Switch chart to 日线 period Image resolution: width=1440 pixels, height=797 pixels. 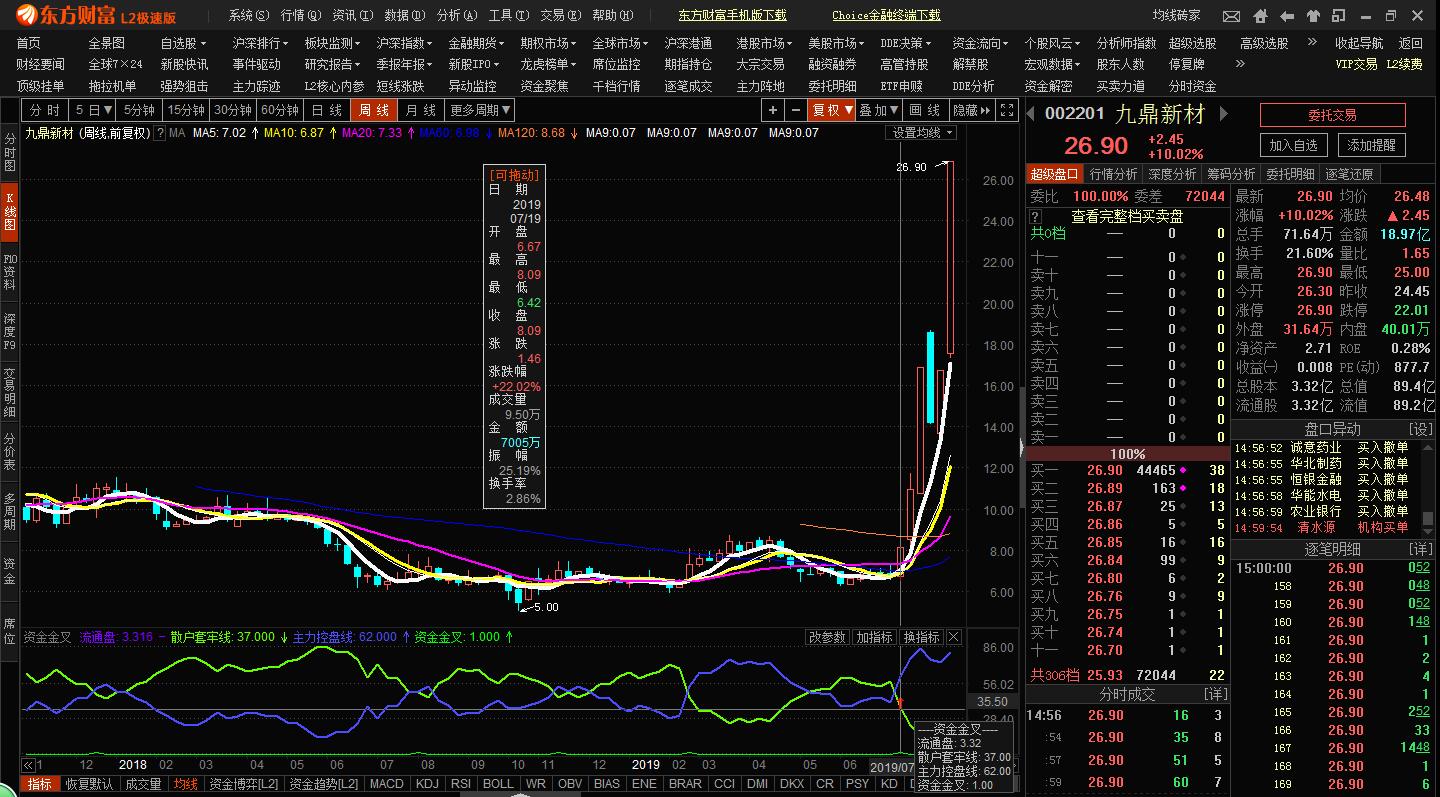click(x=328, y=110)
